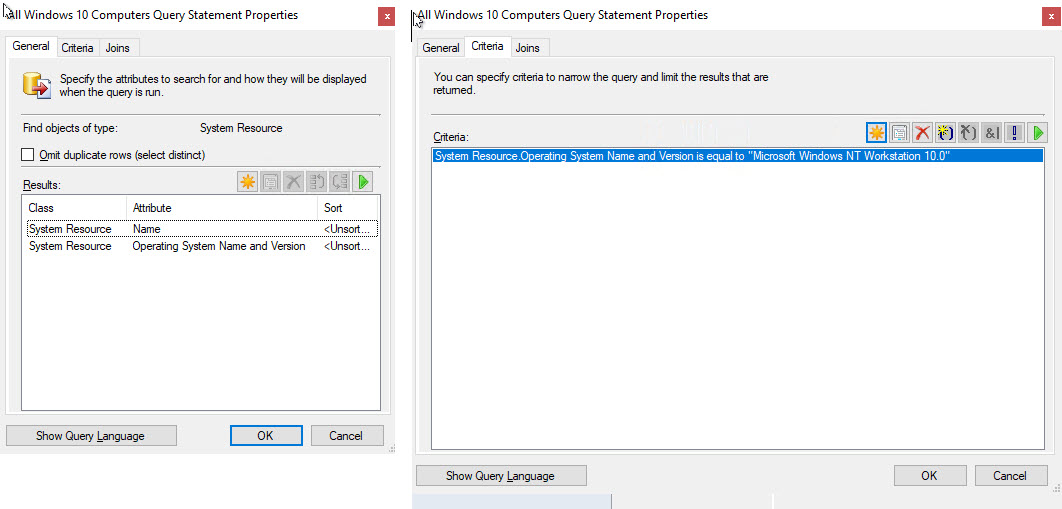1062x509 pixels.
Task: Switch to Joins tab in the Criteria dialog
Action: coord(528,48)
